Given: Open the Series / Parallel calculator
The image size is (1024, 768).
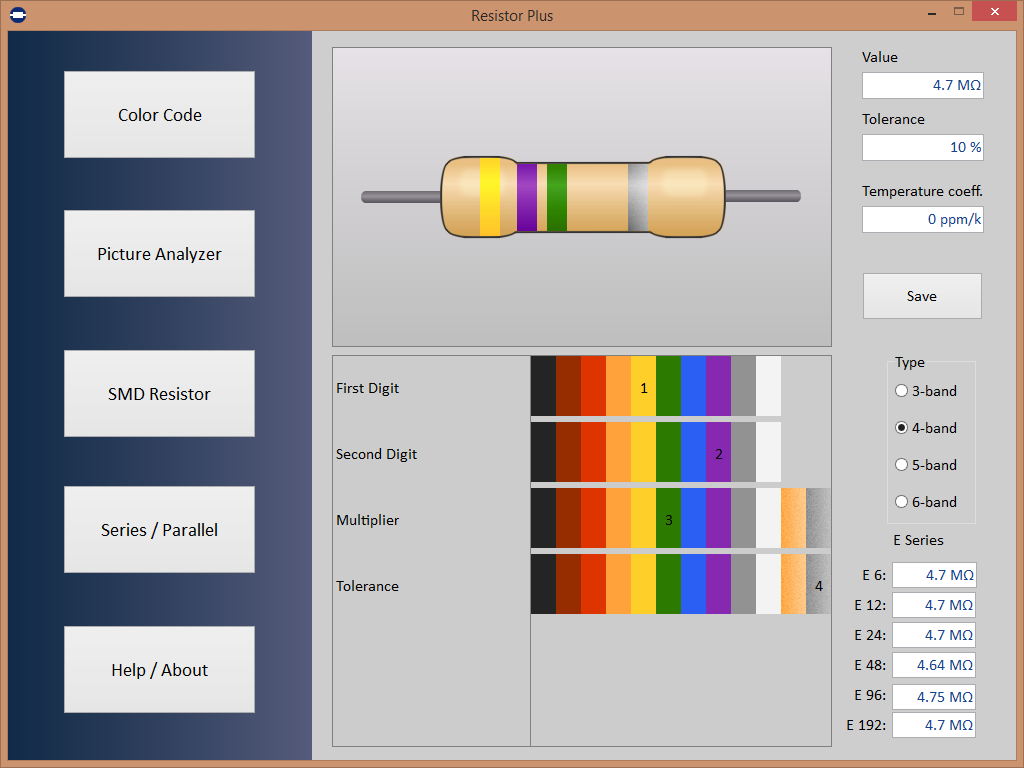Looking at the screenshot, I should pyautogui.click(x=159, y=529).
